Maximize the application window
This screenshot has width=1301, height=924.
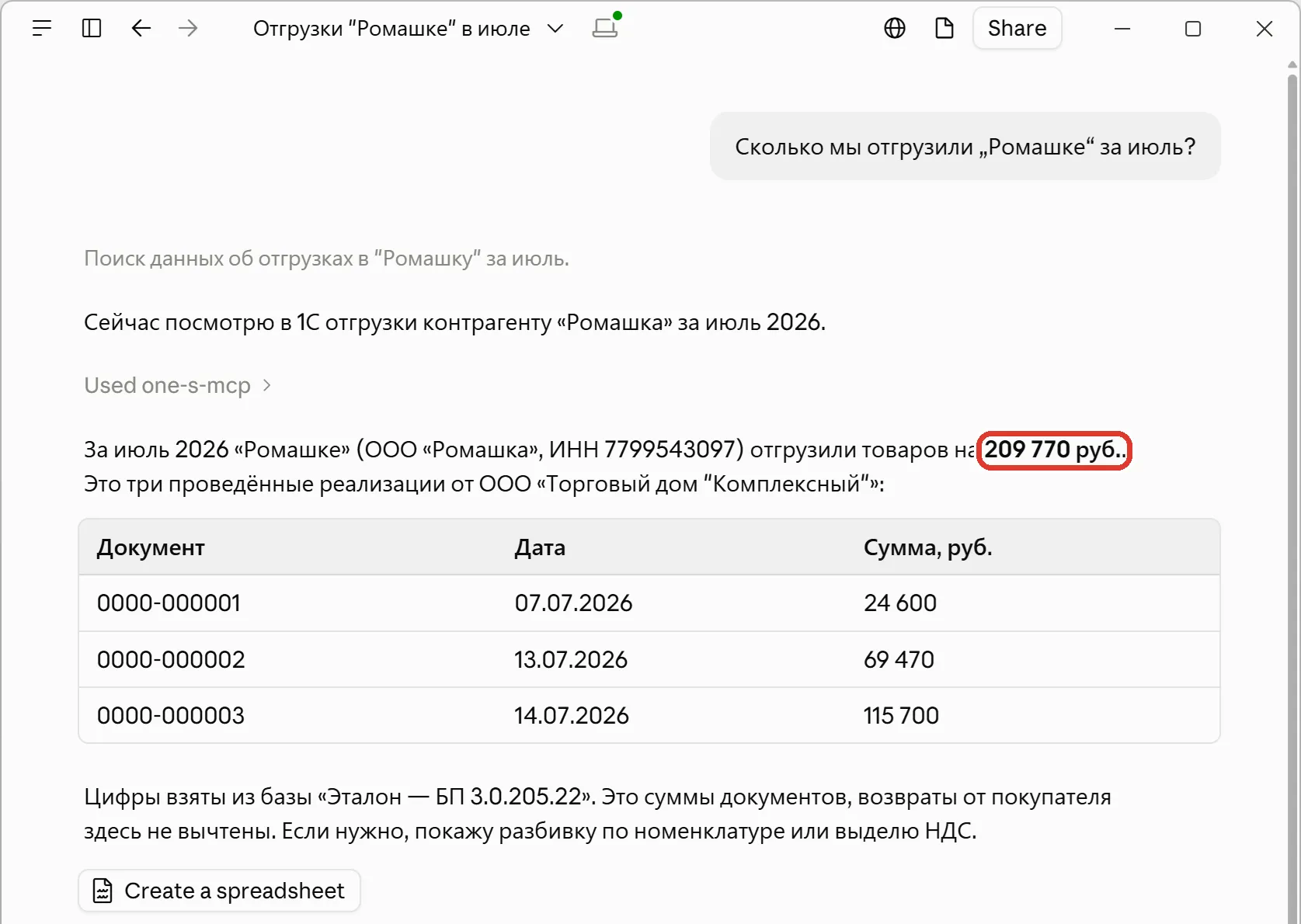(x=1193, y=29)
